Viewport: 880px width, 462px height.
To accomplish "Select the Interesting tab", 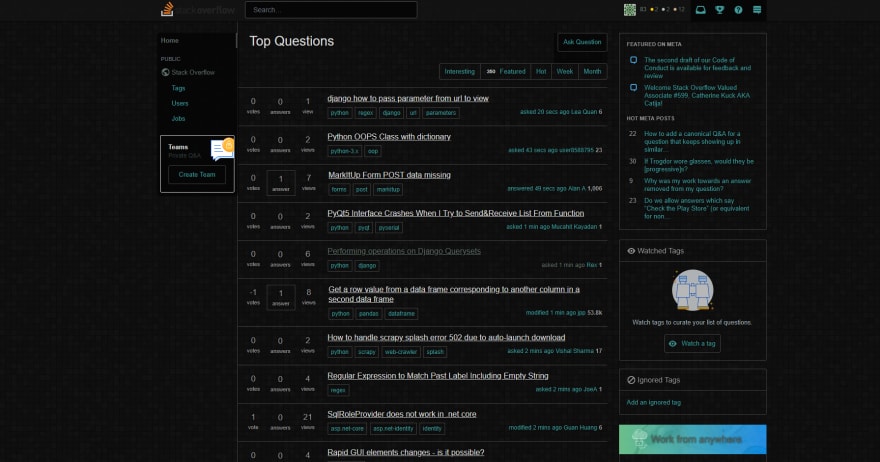I will point(460,71).
